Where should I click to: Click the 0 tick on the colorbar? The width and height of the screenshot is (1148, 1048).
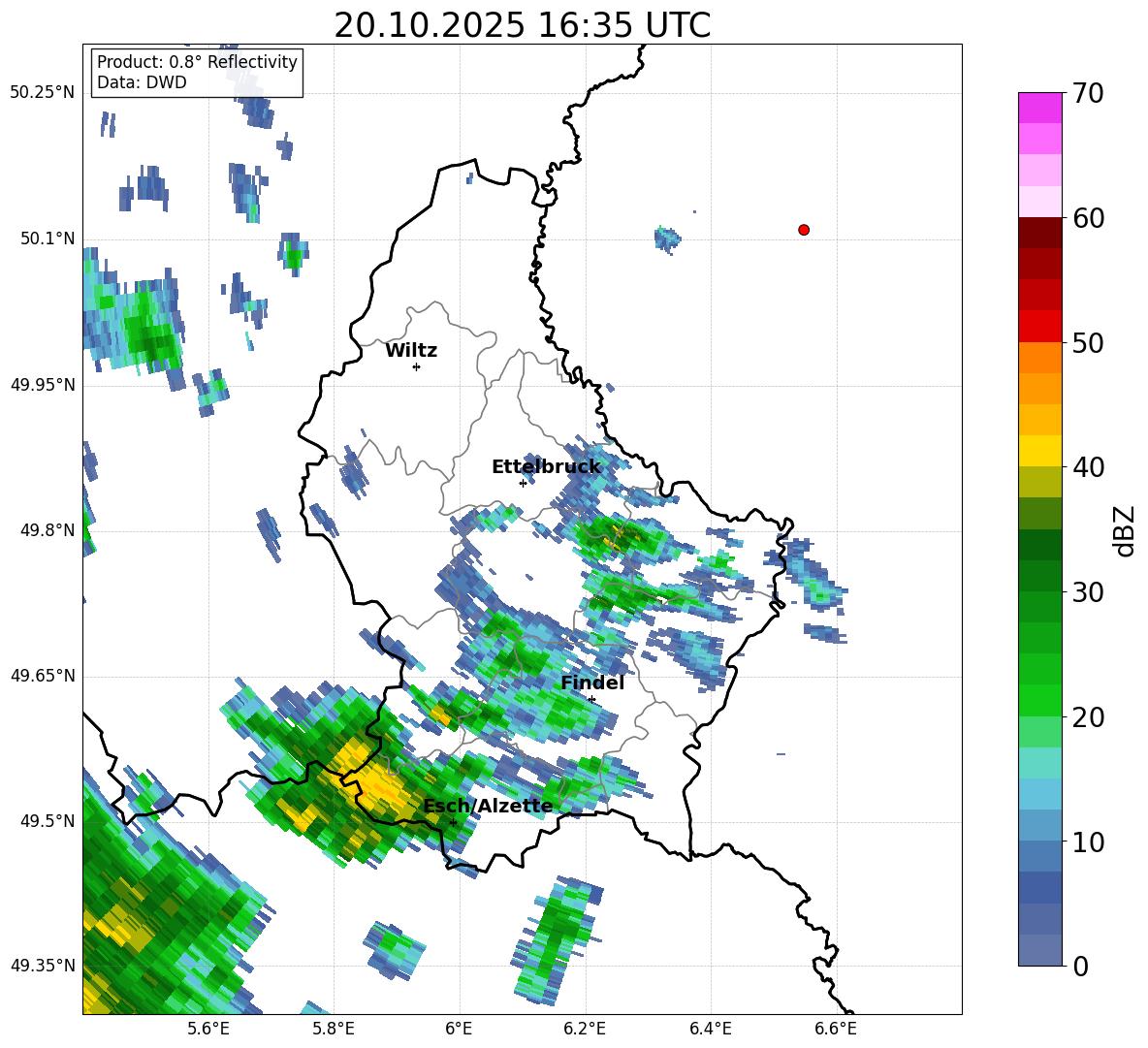[x=1080, y=966]
